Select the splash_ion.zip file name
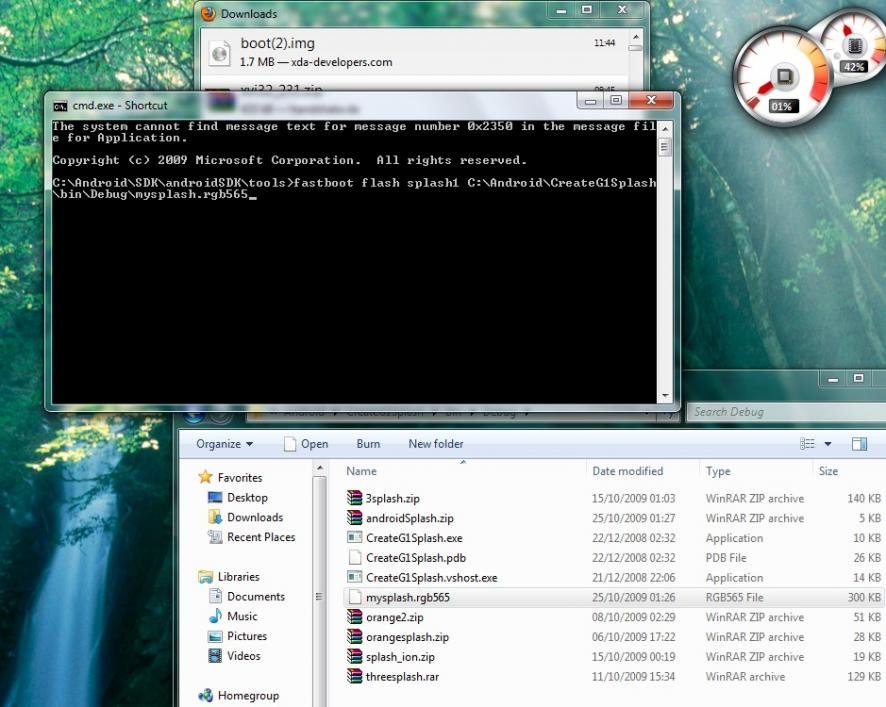This screenshot has height=707, width=886. (x=400, y=657)
